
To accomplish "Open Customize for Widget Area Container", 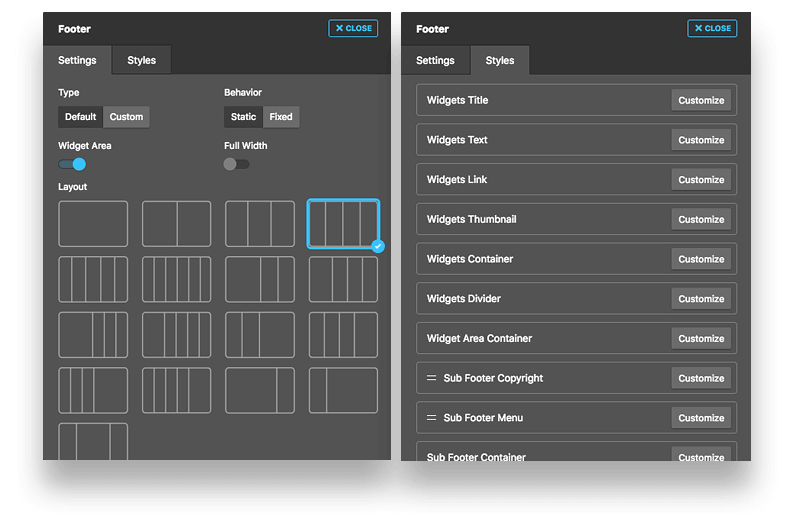I will (701, 338).
